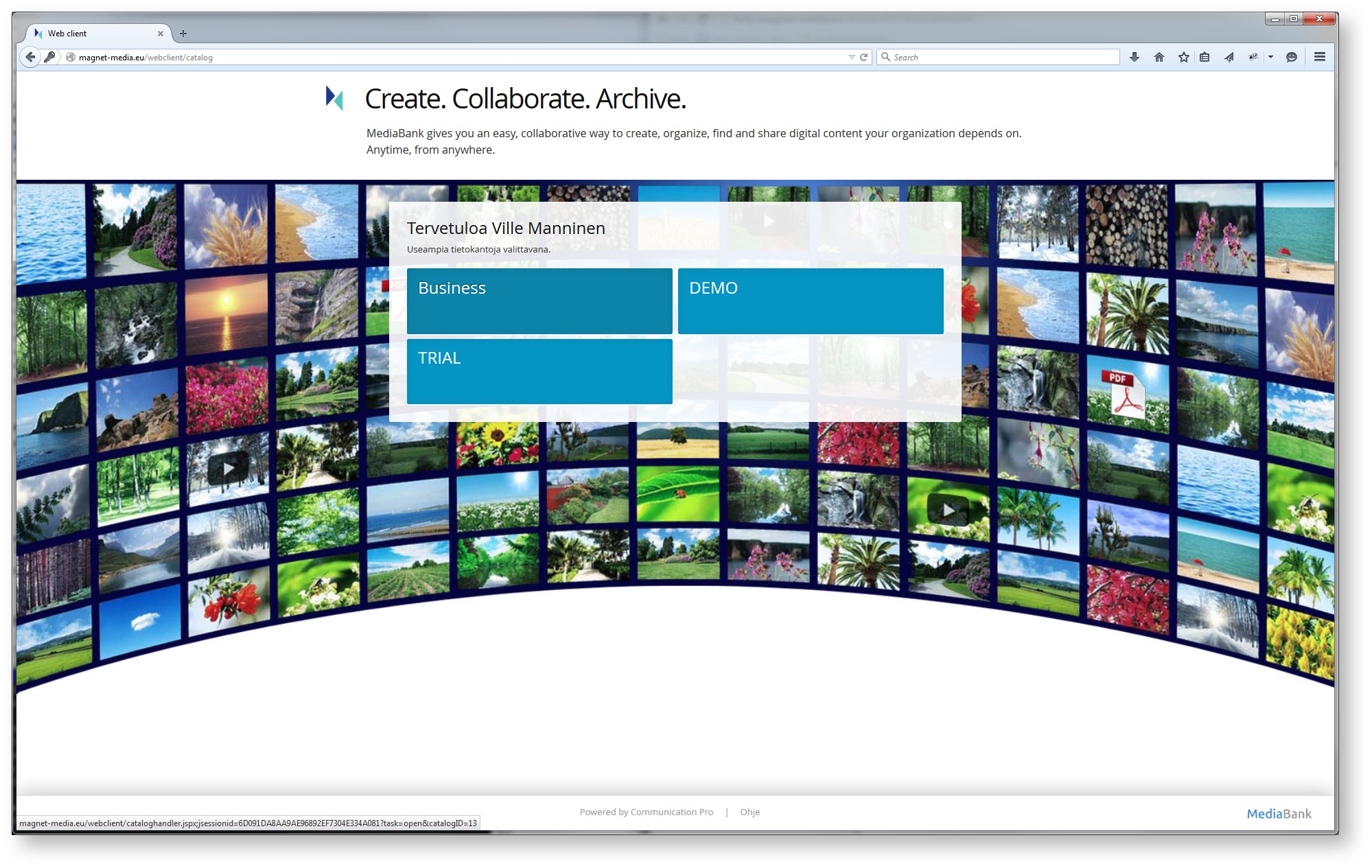The height and width of the screenshot is (868, 1372).
Task: Click the paper plane share icon
Action: [1229, 57]
